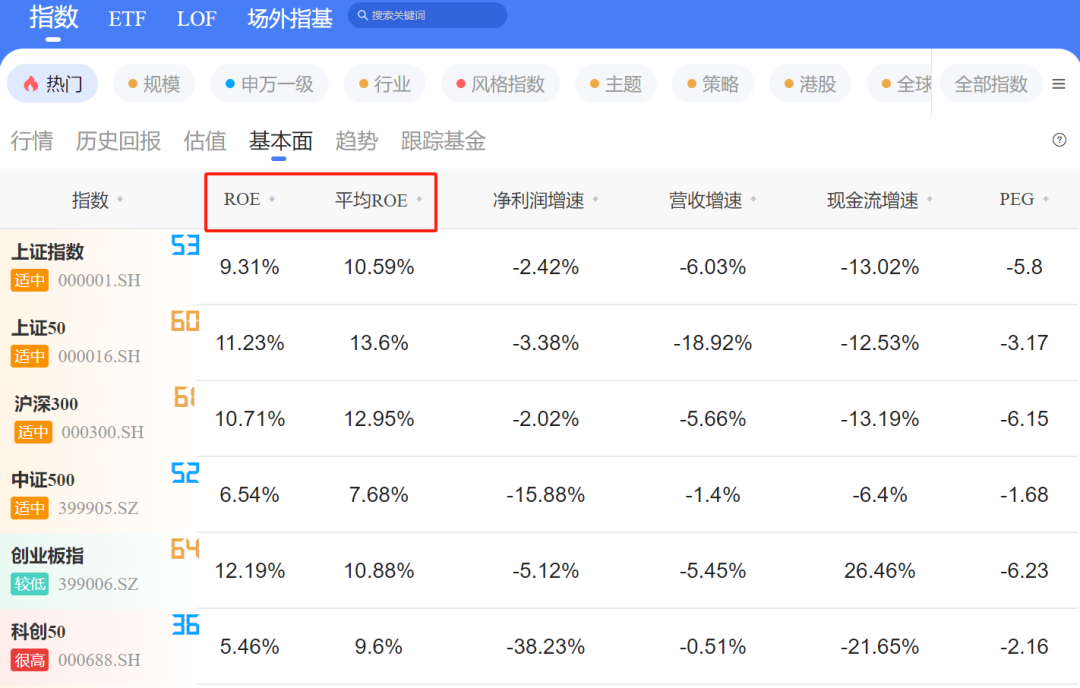
Task: Open the 基本面 sub-tab
Action: click(x=280, y=140)
